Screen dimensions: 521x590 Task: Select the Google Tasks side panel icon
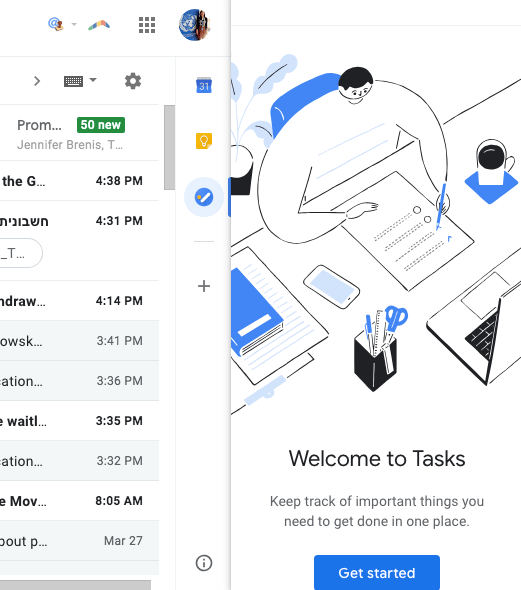tap(204, 197)
